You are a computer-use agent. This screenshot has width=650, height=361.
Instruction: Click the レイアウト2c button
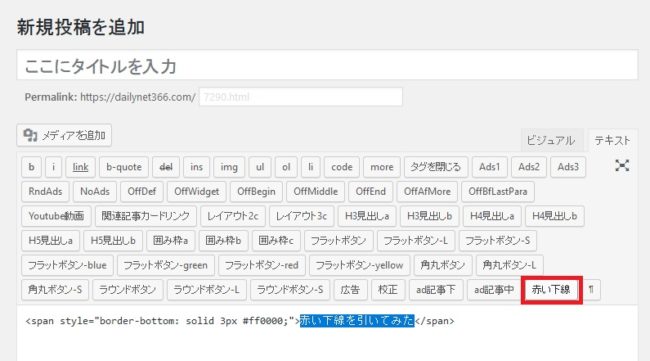point(233,216)
